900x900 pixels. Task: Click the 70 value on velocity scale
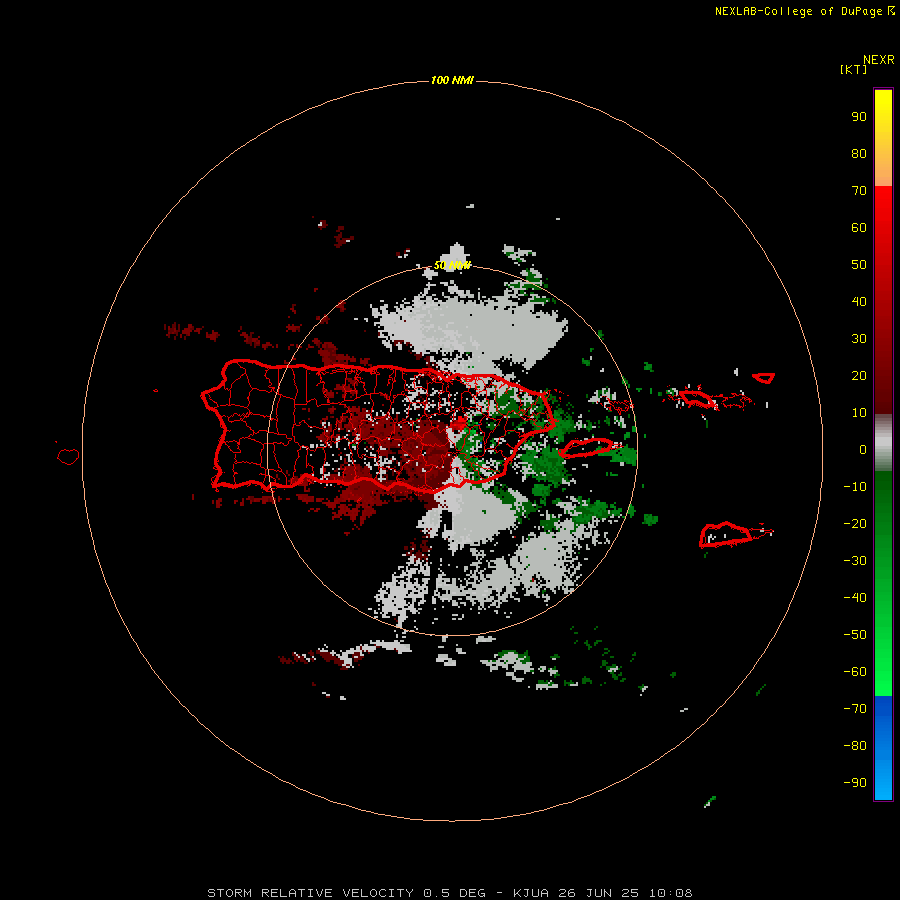click(x=859, y=191)
